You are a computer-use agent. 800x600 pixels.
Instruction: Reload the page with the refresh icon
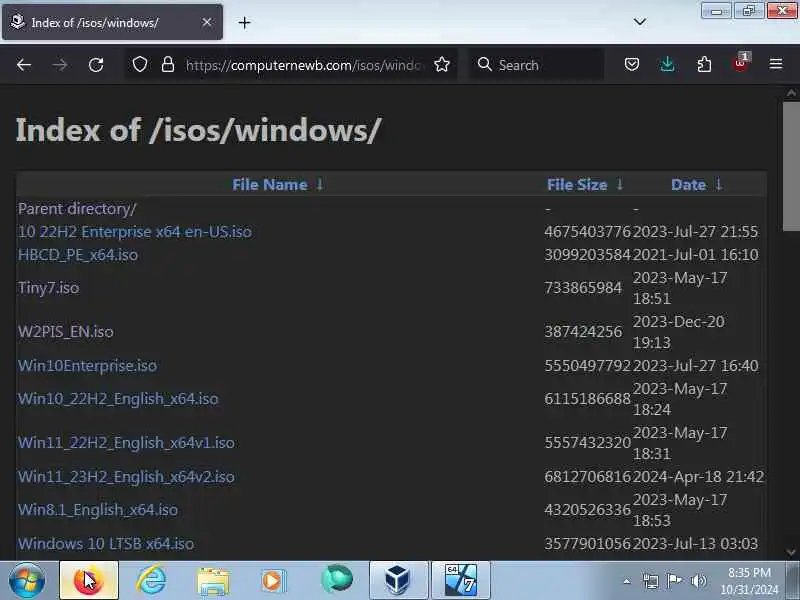click(96, 65)
